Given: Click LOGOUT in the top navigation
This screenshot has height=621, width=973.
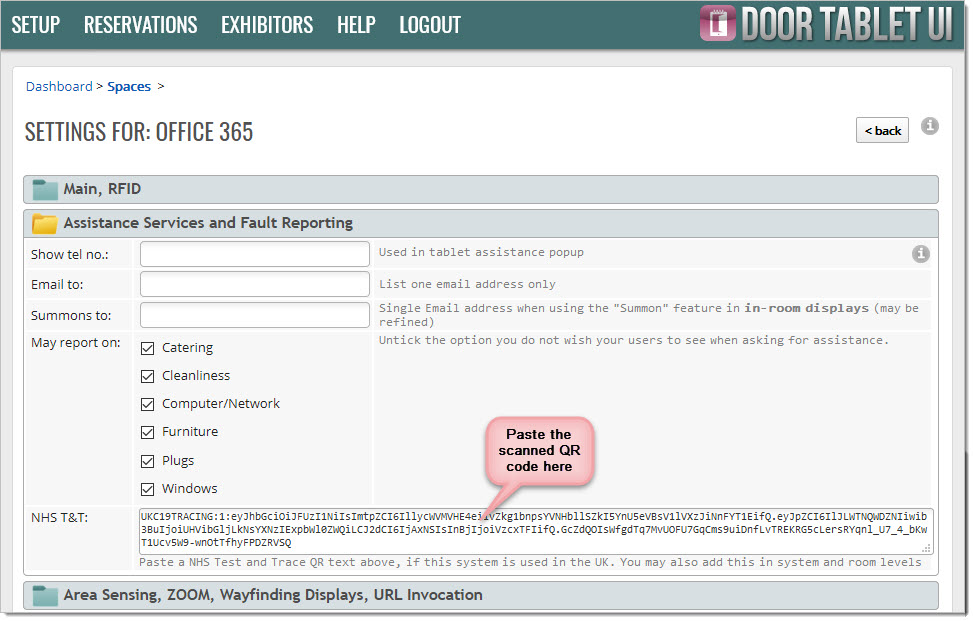Looking at the screenshot, I should pyautogui.click(x=429, y=25).
